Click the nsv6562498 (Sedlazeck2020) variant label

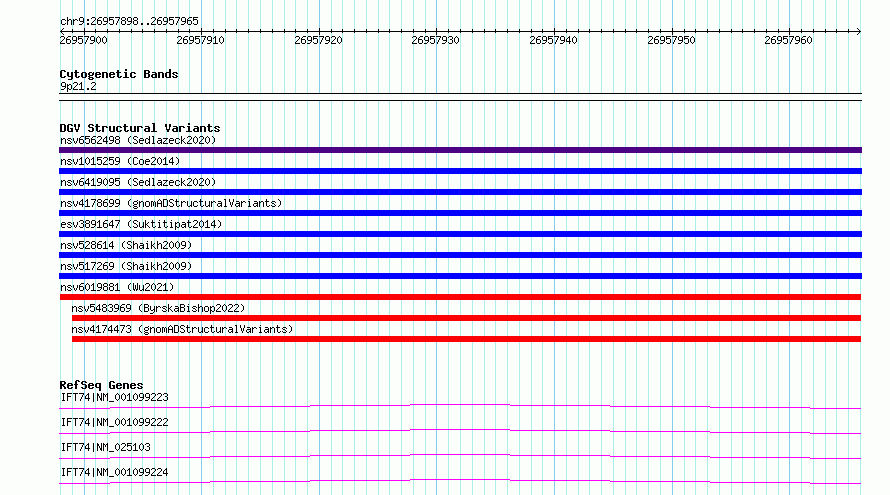[138, 140]
